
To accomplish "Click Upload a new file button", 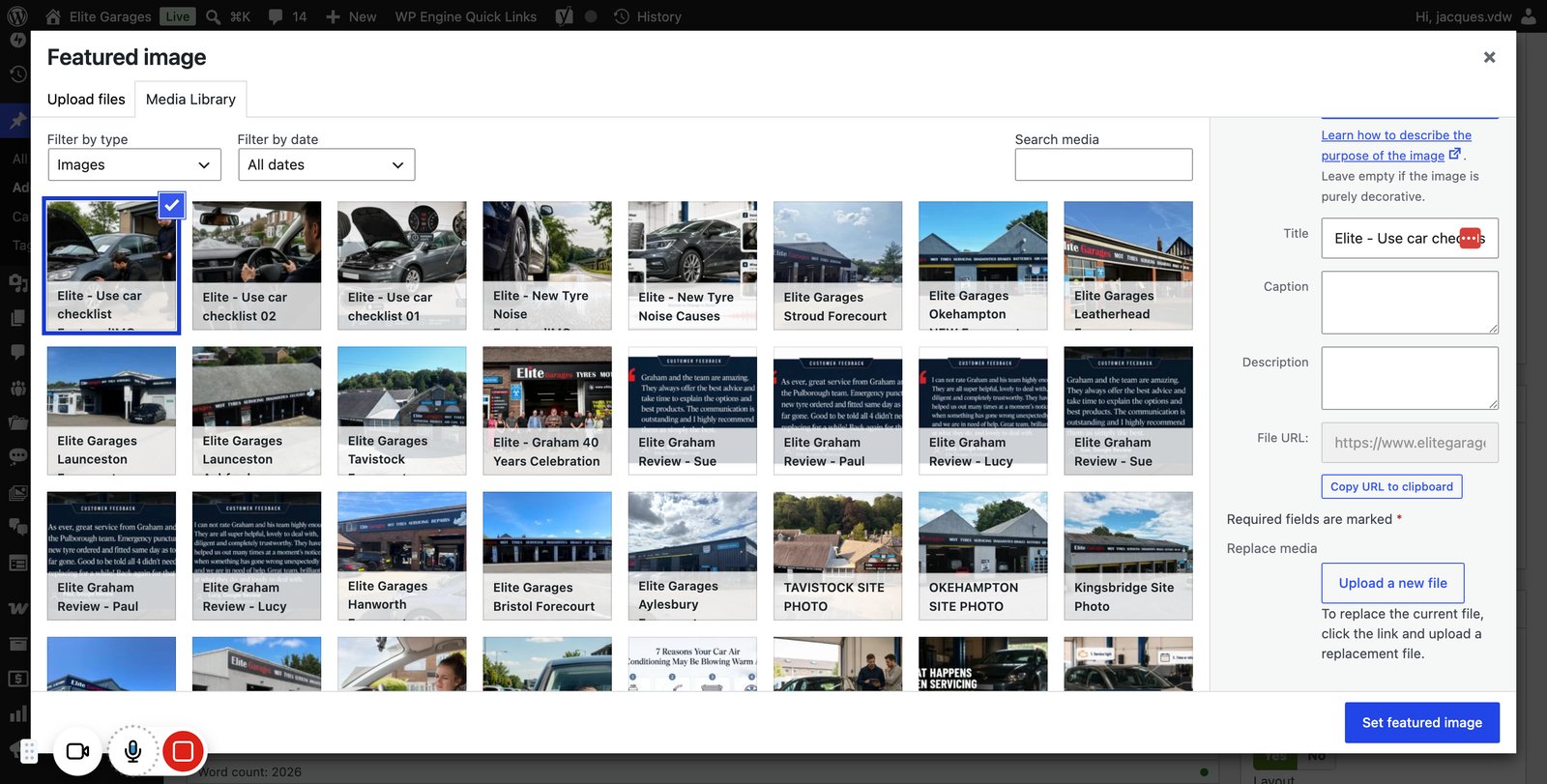I will pos(1392,583).
